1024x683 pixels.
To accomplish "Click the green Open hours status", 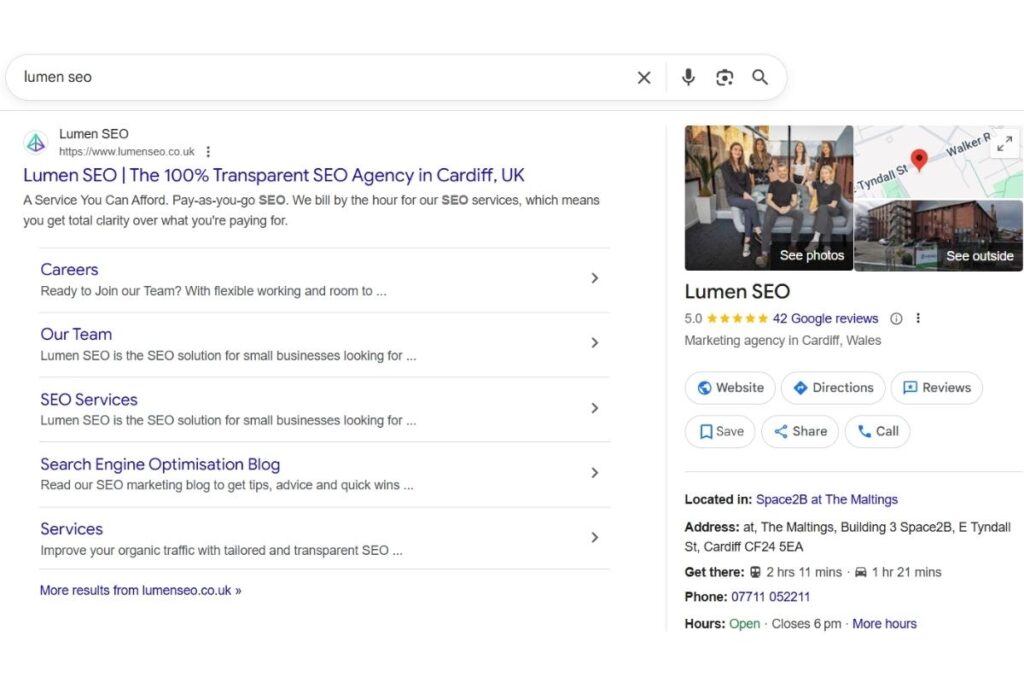I will coord(744,624).
